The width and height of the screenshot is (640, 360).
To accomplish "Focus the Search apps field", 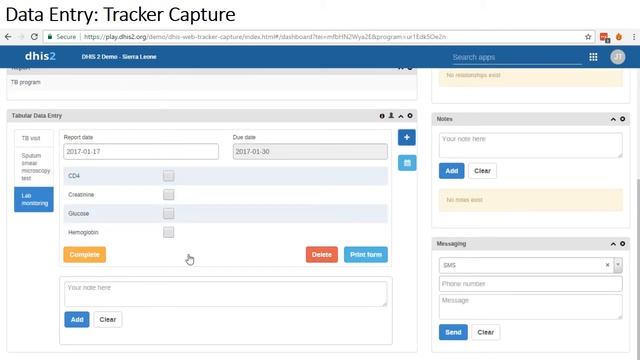I will tap(517, 57).
